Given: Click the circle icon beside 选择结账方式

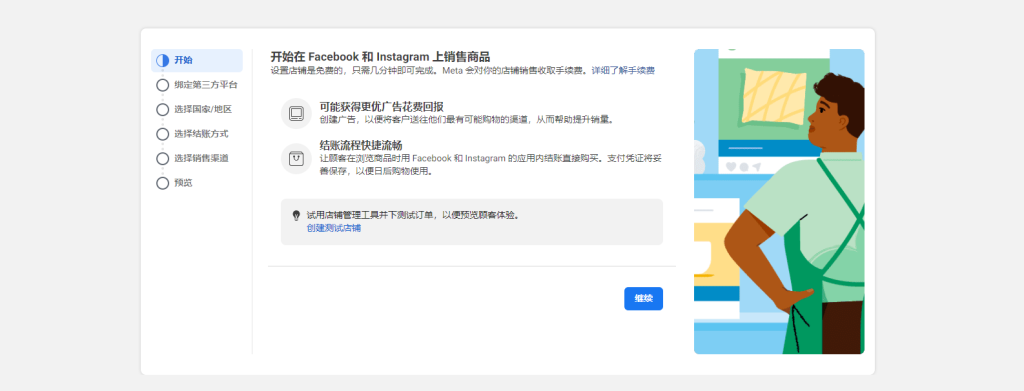Looking at the screenshot, I should [x=163, y=134].
